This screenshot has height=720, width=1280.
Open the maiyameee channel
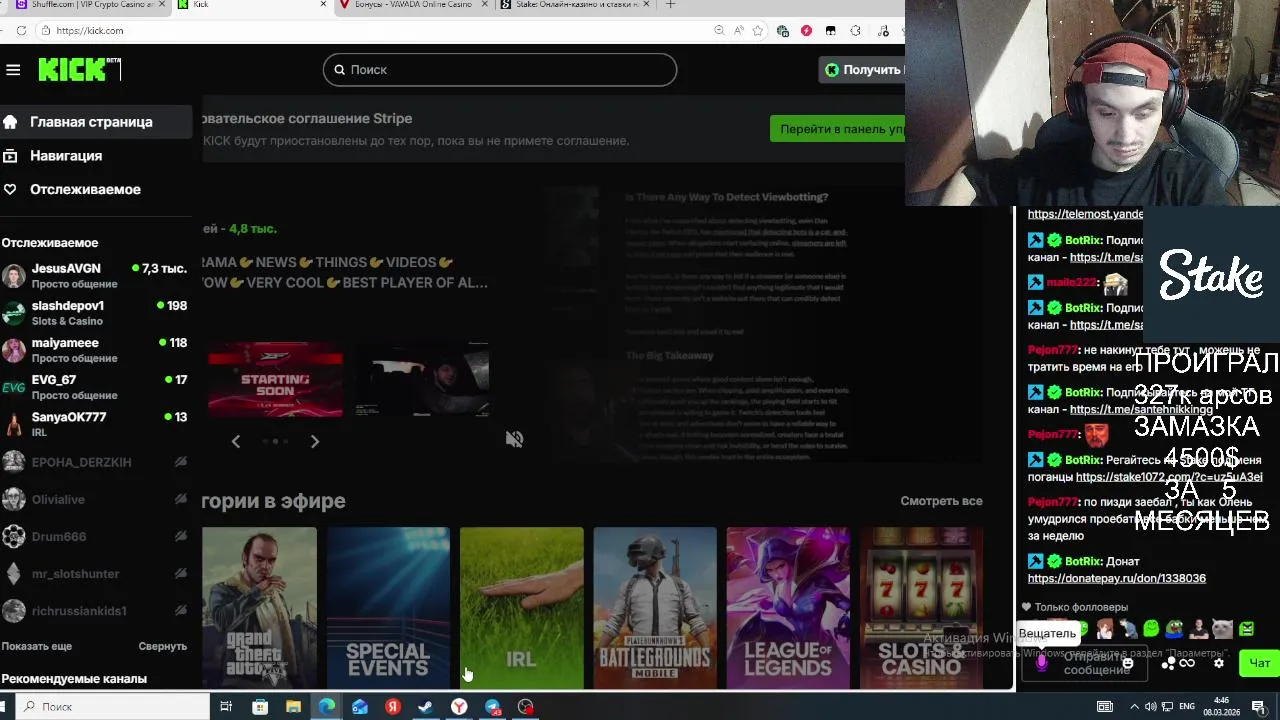click(95, 350)
